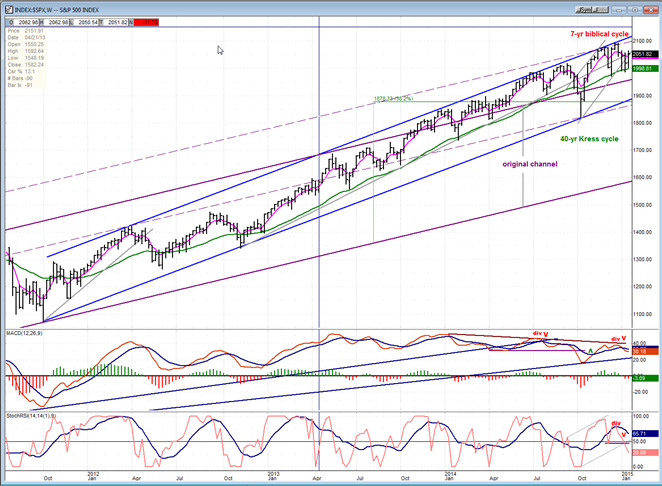
Task: Select the StochRSI(14,14(1),1) indicator label
Action: (31, 416)
